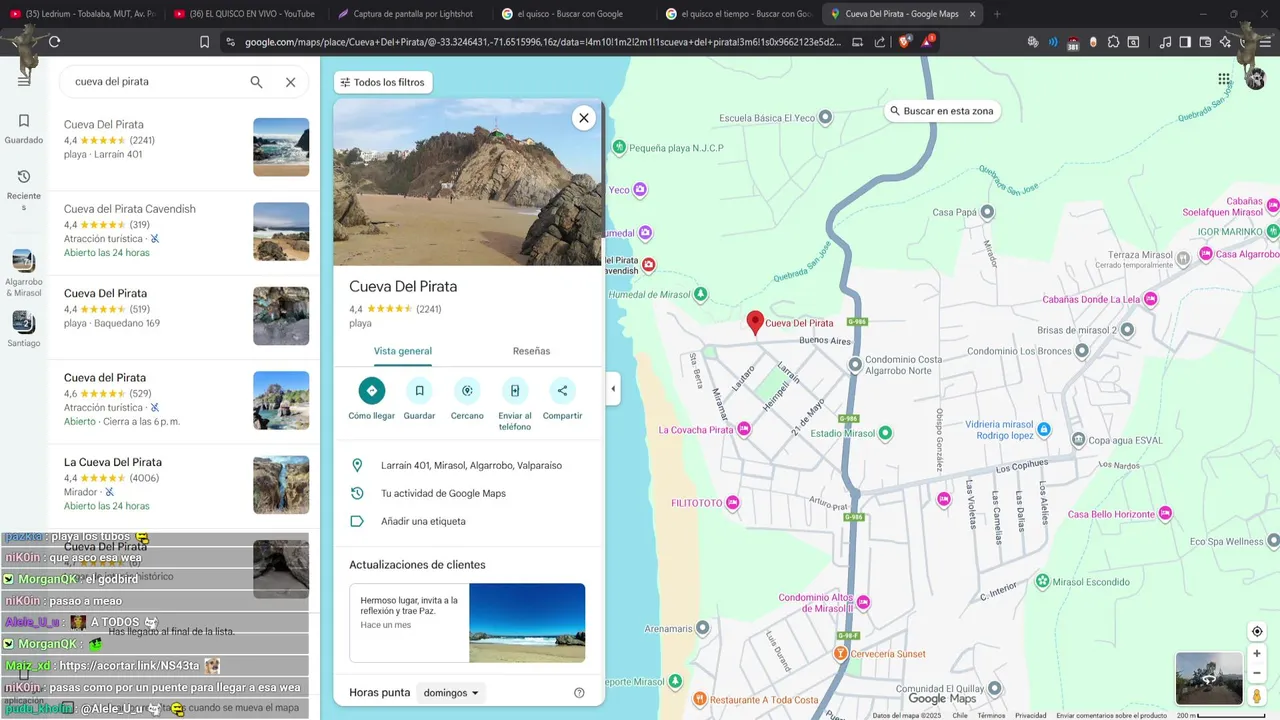1280x720 pixels.
Task: Open a new browser tab
Action: click(x=997, y=14)
